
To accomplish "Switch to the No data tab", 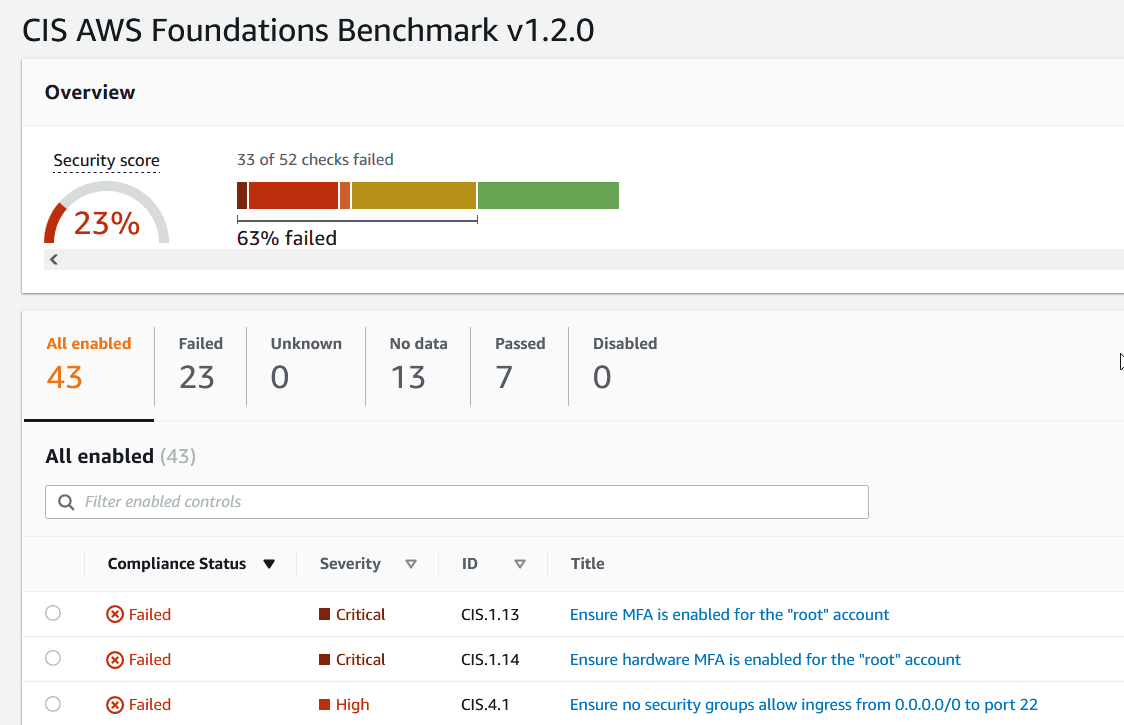I will click(x=418, y=366).
